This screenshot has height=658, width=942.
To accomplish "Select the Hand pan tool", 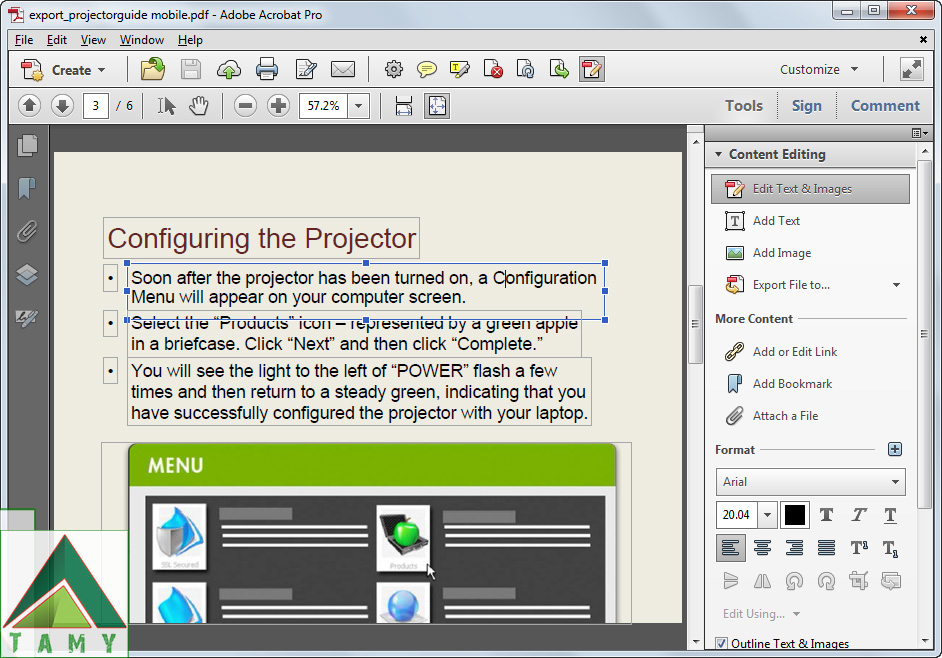I will [199, 105].
